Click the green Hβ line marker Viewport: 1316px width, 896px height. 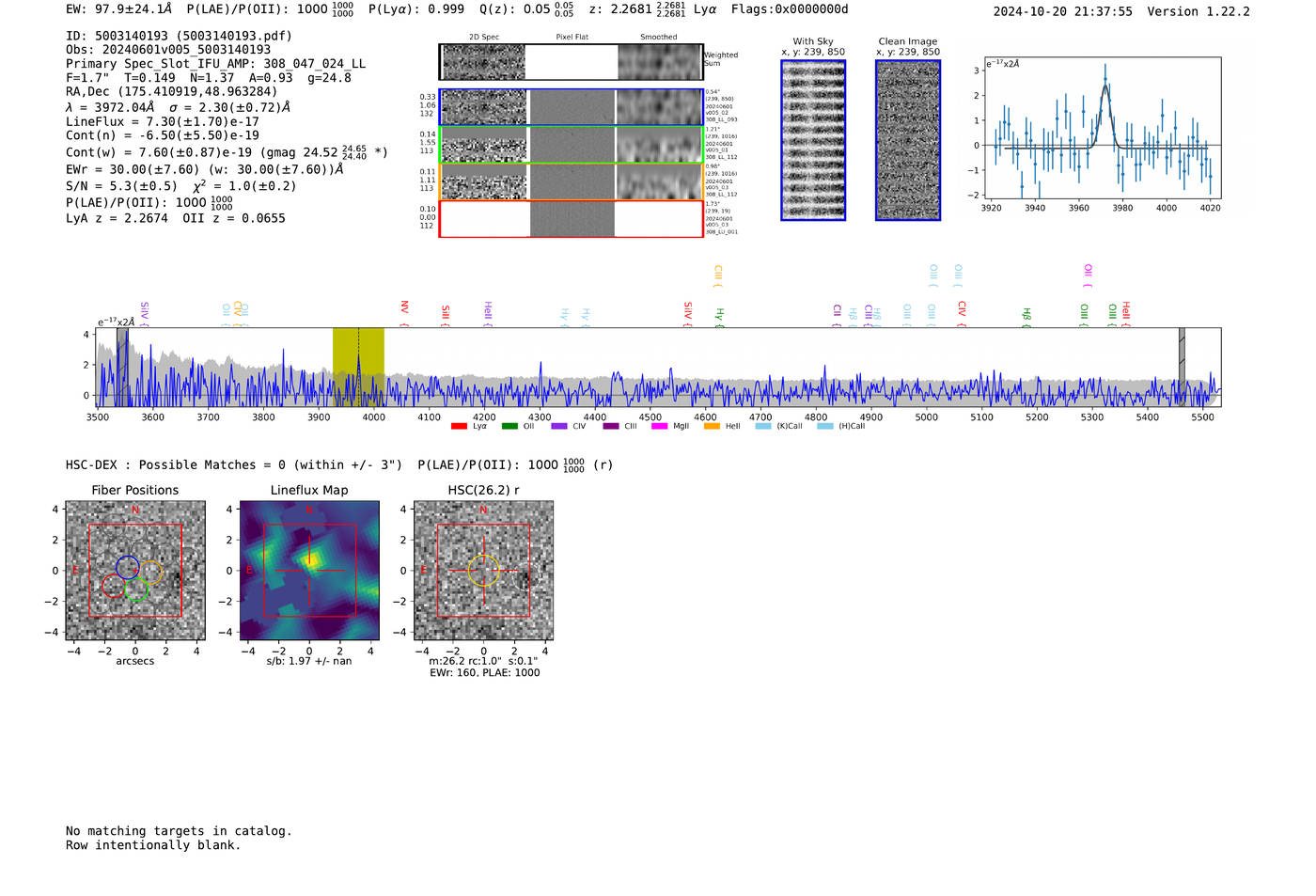(1026, 316)
